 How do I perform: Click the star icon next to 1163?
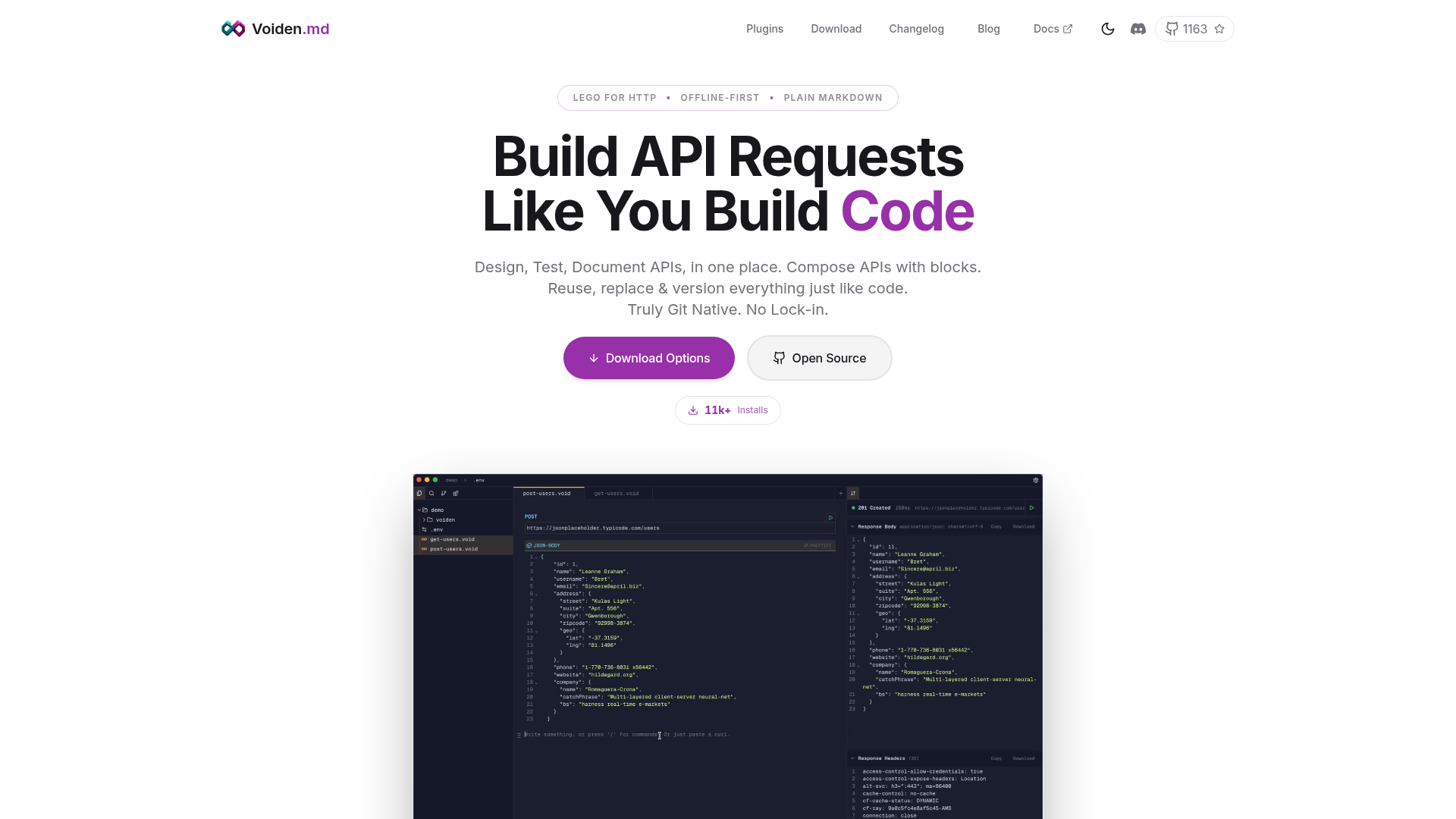tap(1219, 29)
